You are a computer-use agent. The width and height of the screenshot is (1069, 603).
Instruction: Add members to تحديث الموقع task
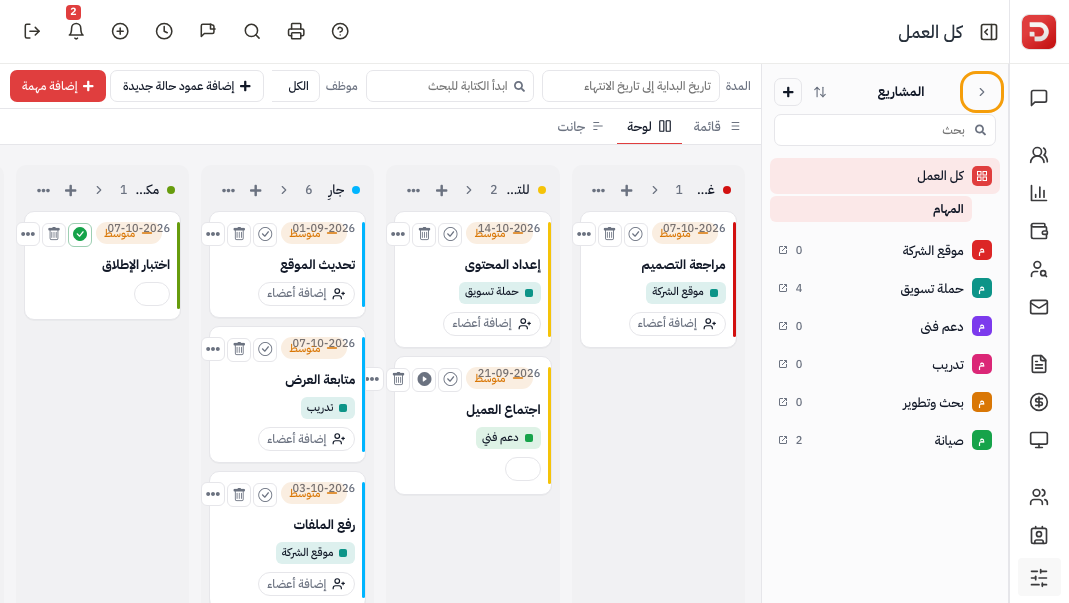(307, 293)
